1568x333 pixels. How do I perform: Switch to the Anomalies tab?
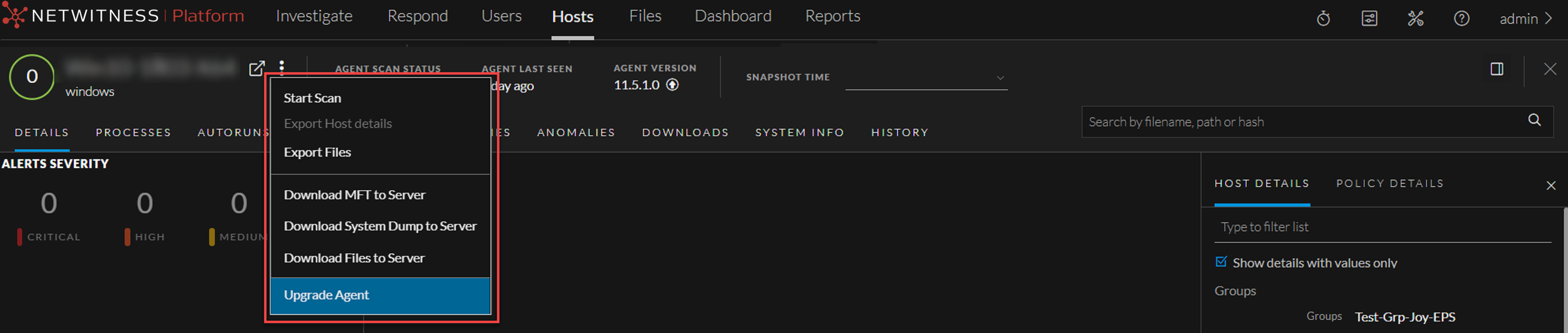[576, 133]
